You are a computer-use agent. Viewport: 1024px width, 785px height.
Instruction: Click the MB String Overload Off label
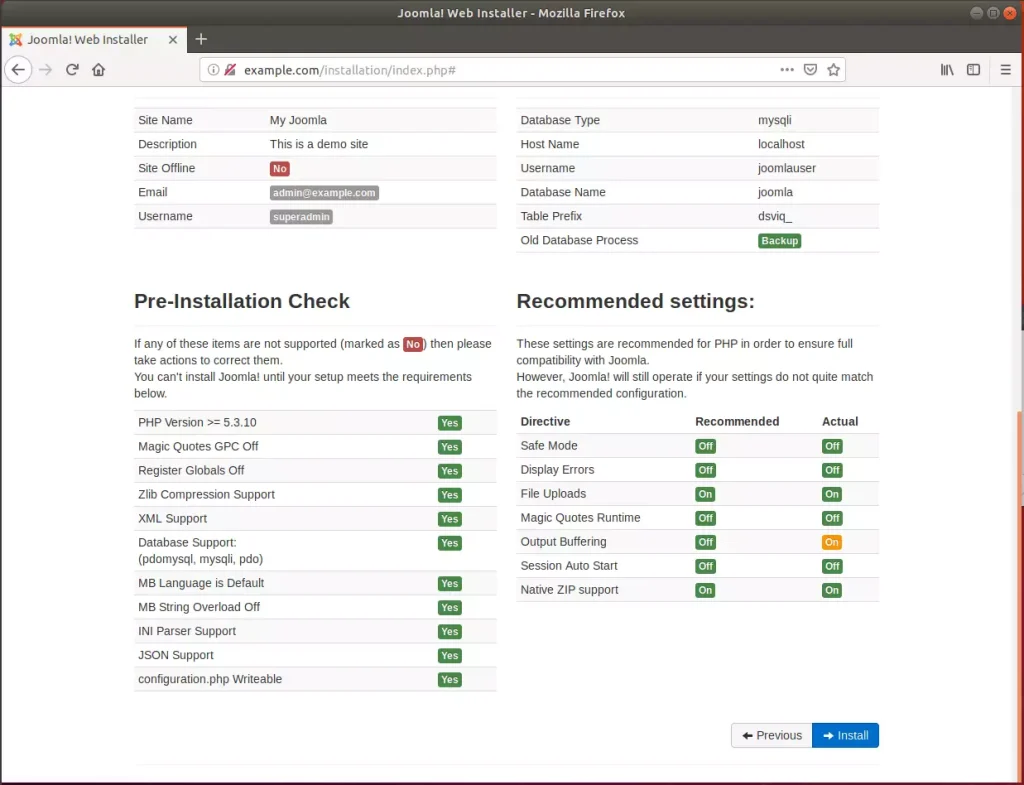(x=199, y=607)
